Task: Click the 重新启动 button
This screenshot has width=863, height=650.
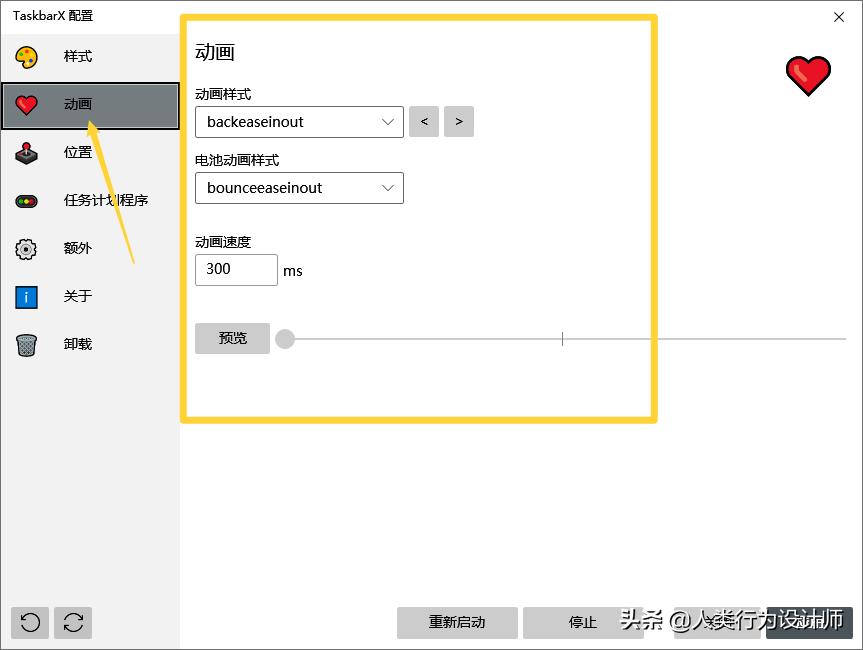Action: (458, 622)
